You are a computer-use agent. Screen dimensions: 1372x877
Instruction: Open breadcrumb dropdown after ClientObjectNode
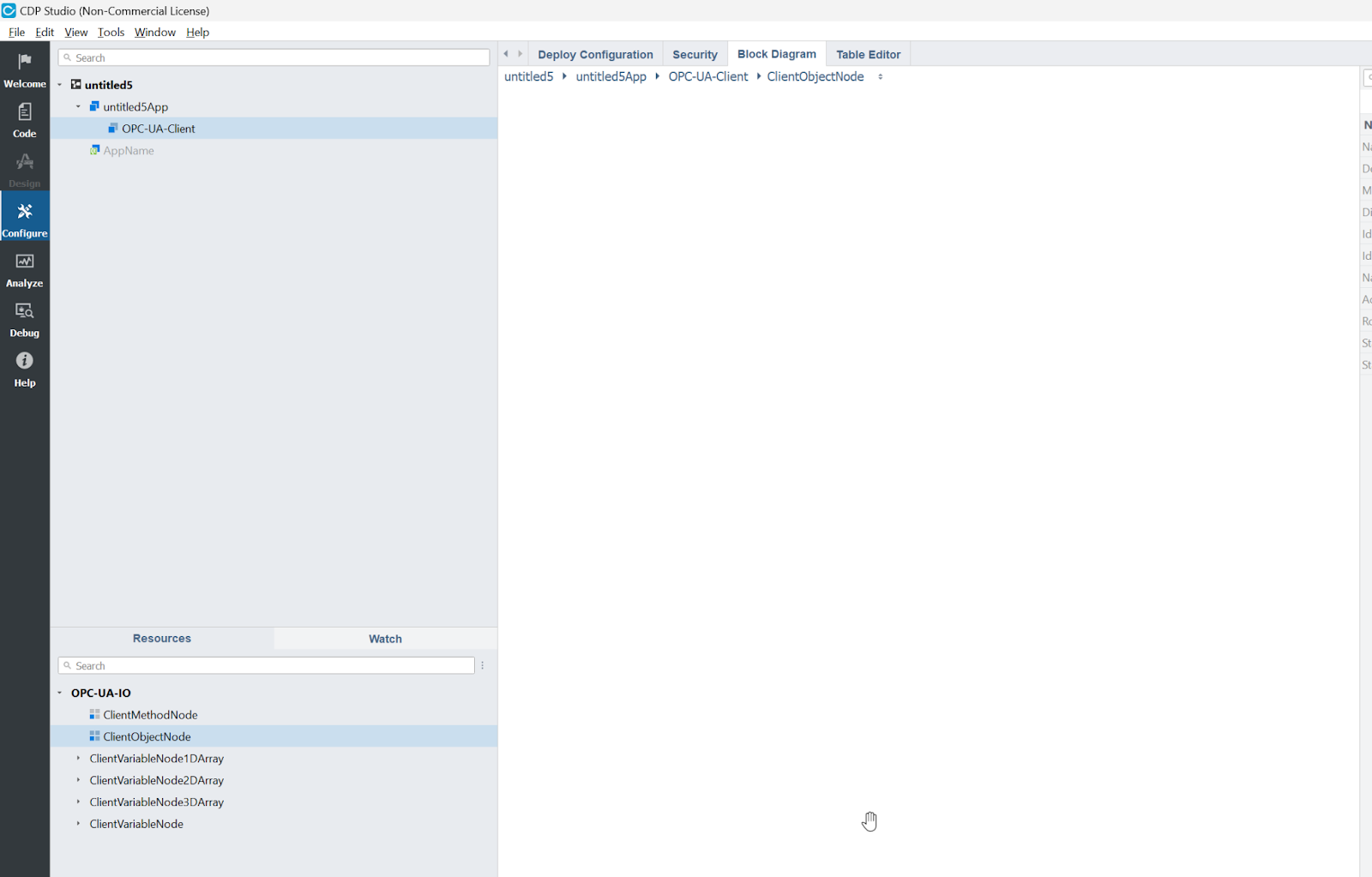click(880, 77)
